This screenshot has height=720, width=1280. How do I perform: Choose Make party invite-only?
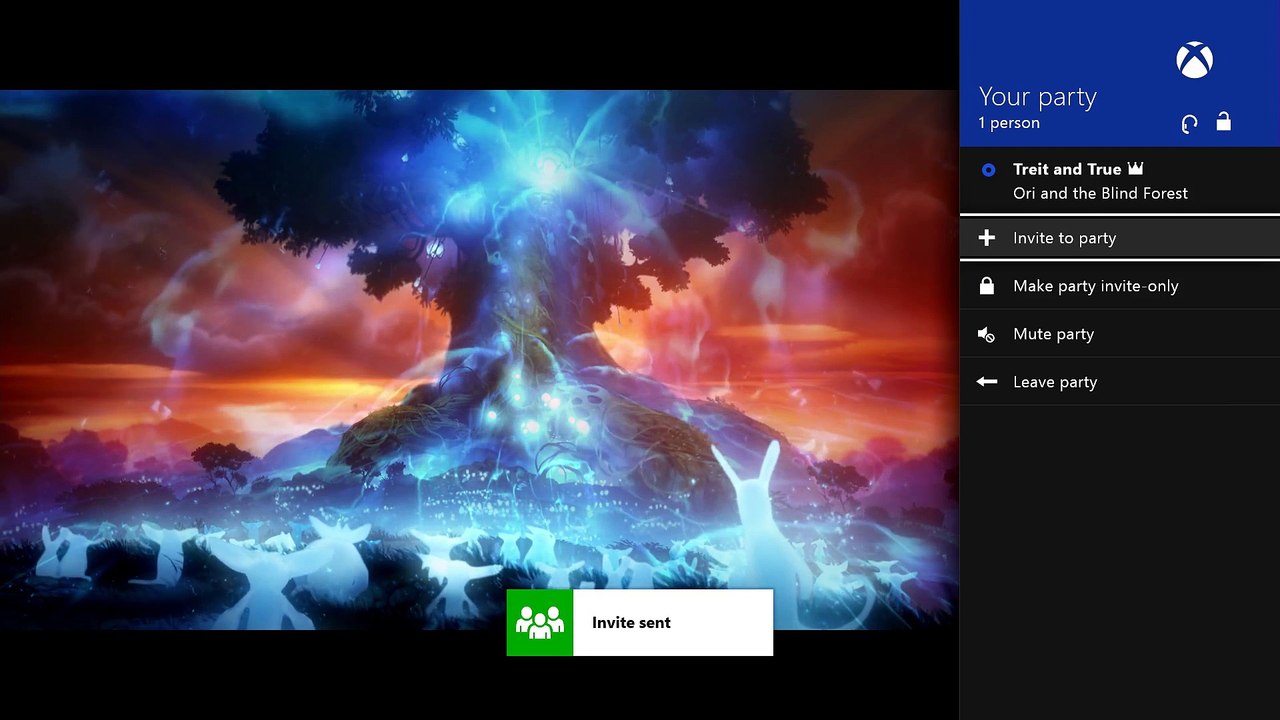click(1120, 286)
